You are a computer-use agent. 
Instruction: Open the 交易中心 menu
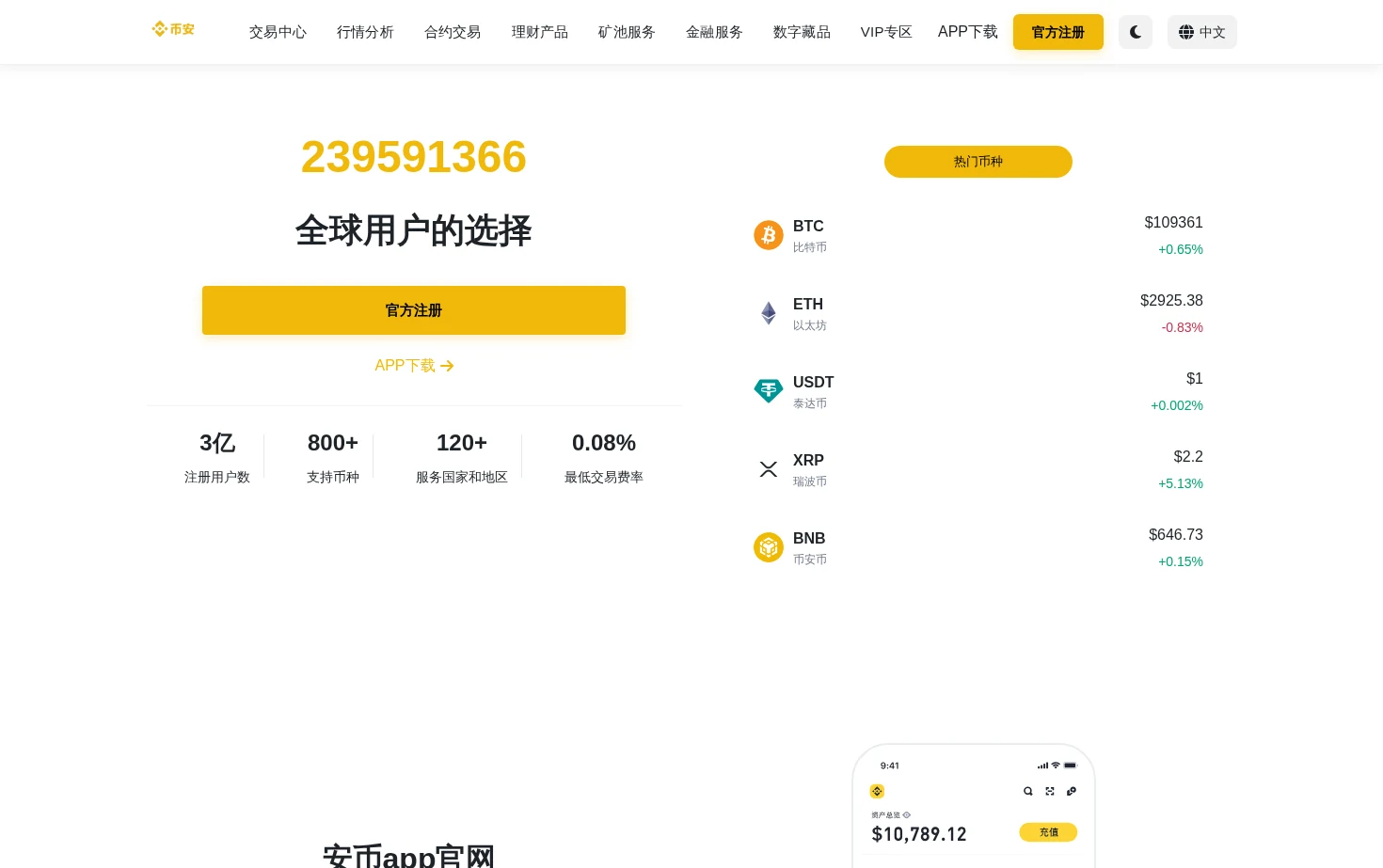point(278,32)
